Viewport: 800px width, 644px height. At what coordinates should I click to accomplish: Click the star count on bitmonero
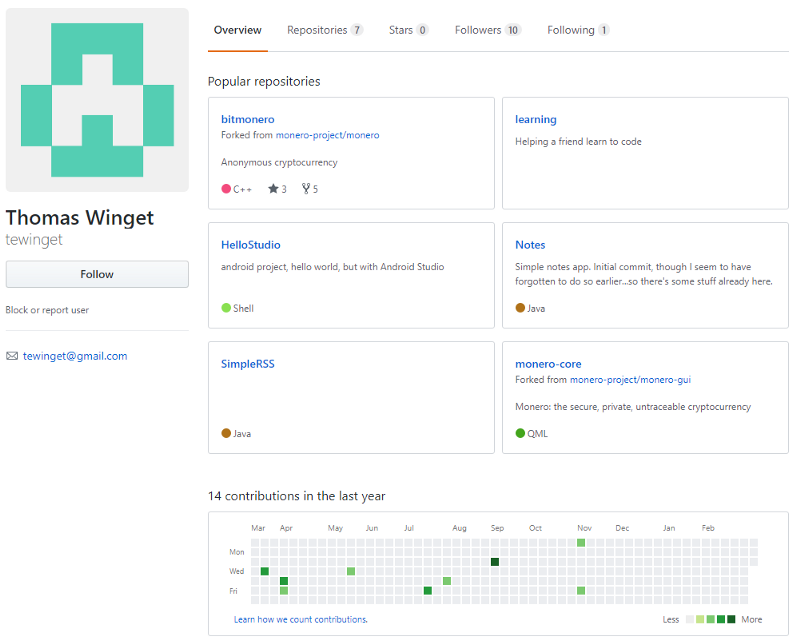pos(277,189)
